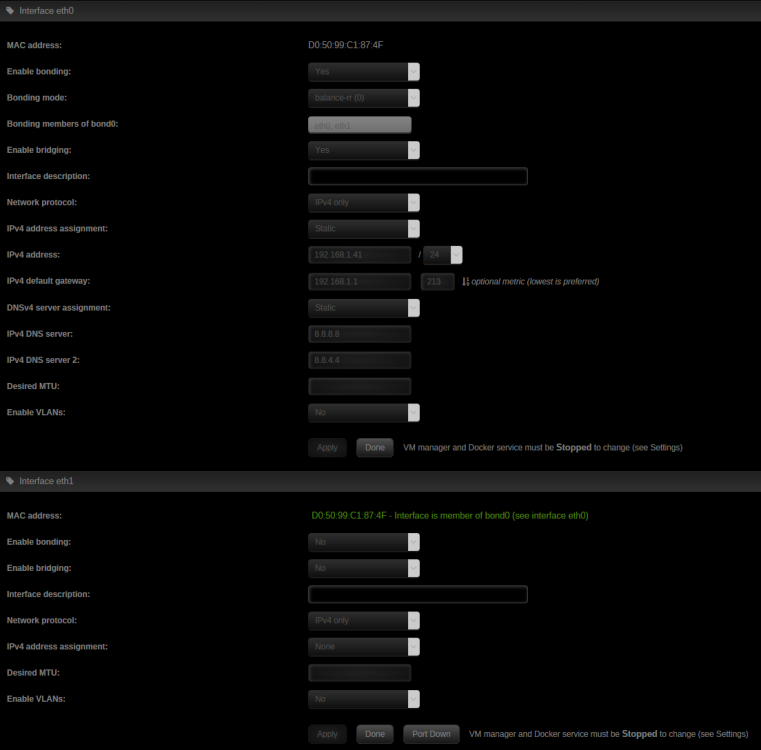Click the optional metric hint text
This screenshot has width=761, height=750.
tap(535, 282)
